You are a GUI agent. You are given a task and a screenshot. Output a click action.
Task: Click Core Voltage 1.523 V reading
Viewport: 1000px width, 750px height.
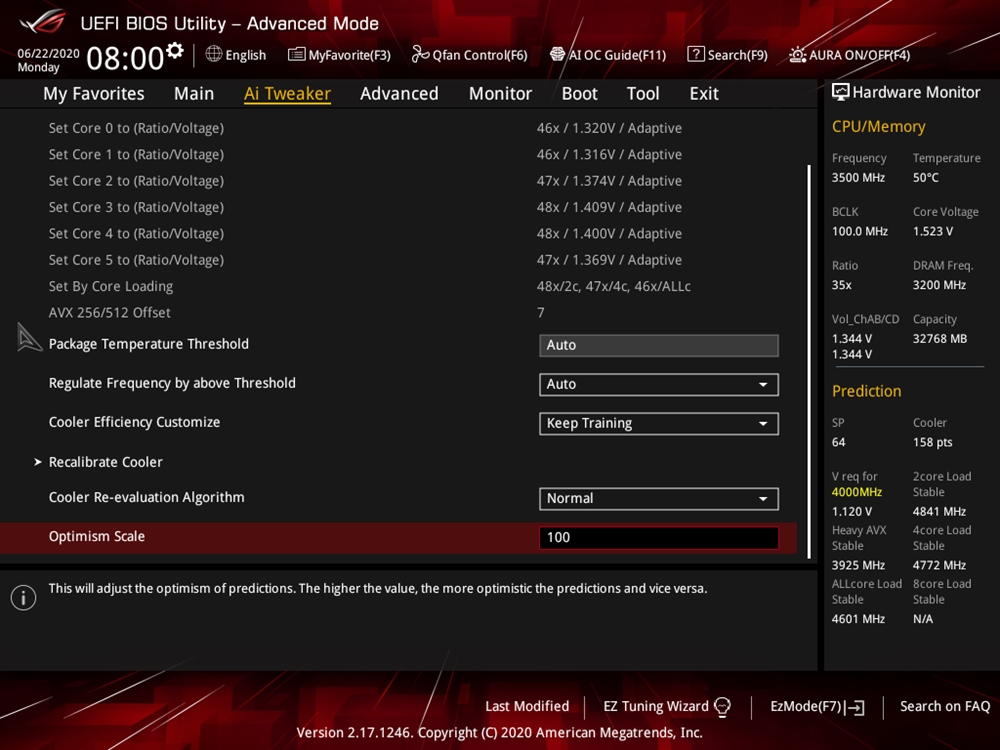pyautogui.click(x=932, y=232)
